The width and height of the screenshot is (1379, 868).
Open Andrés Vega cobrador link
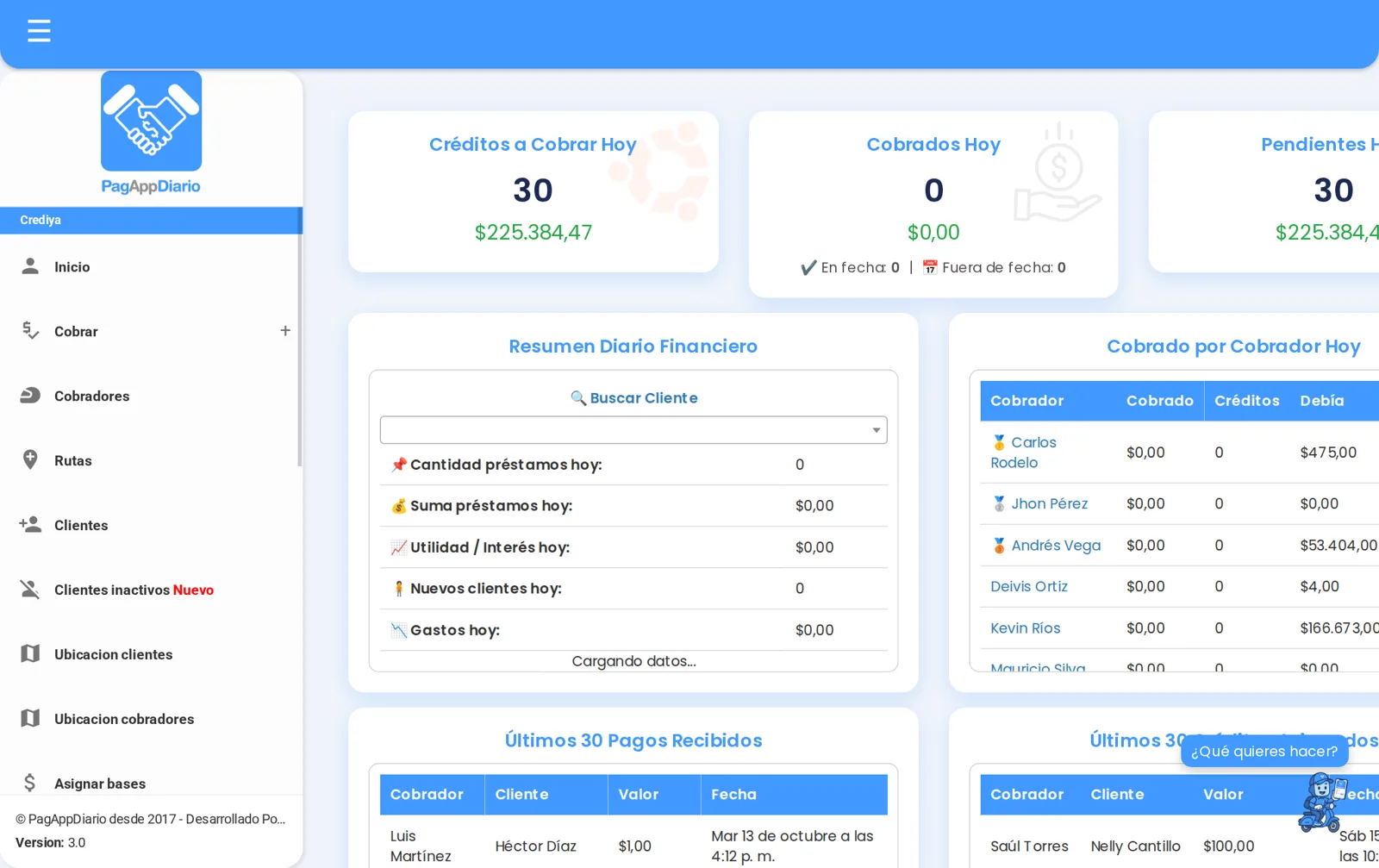[x=1055, y=546]
